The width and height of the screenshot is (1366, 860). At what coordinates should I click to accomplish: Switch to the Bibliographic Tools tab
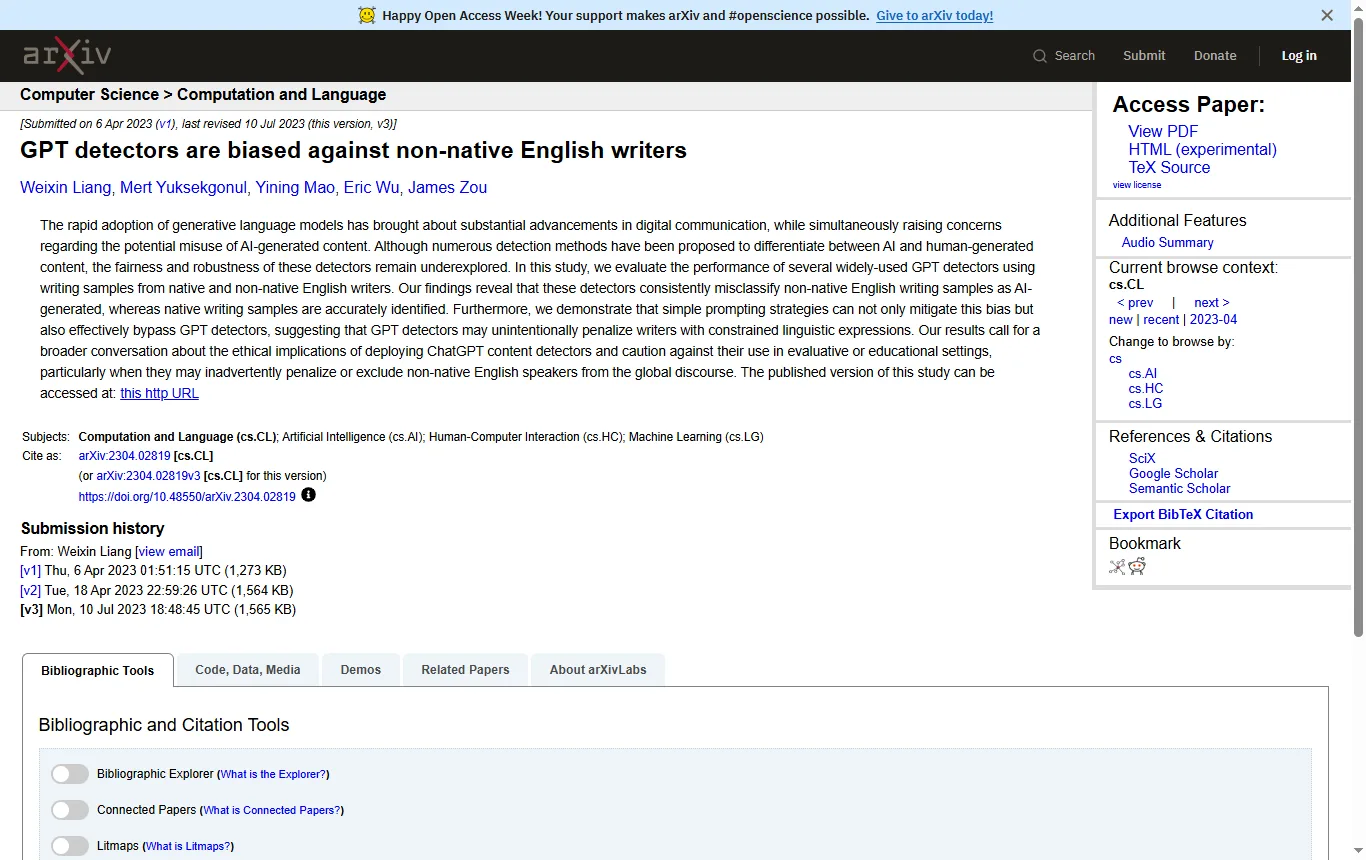tap(98, 670)
